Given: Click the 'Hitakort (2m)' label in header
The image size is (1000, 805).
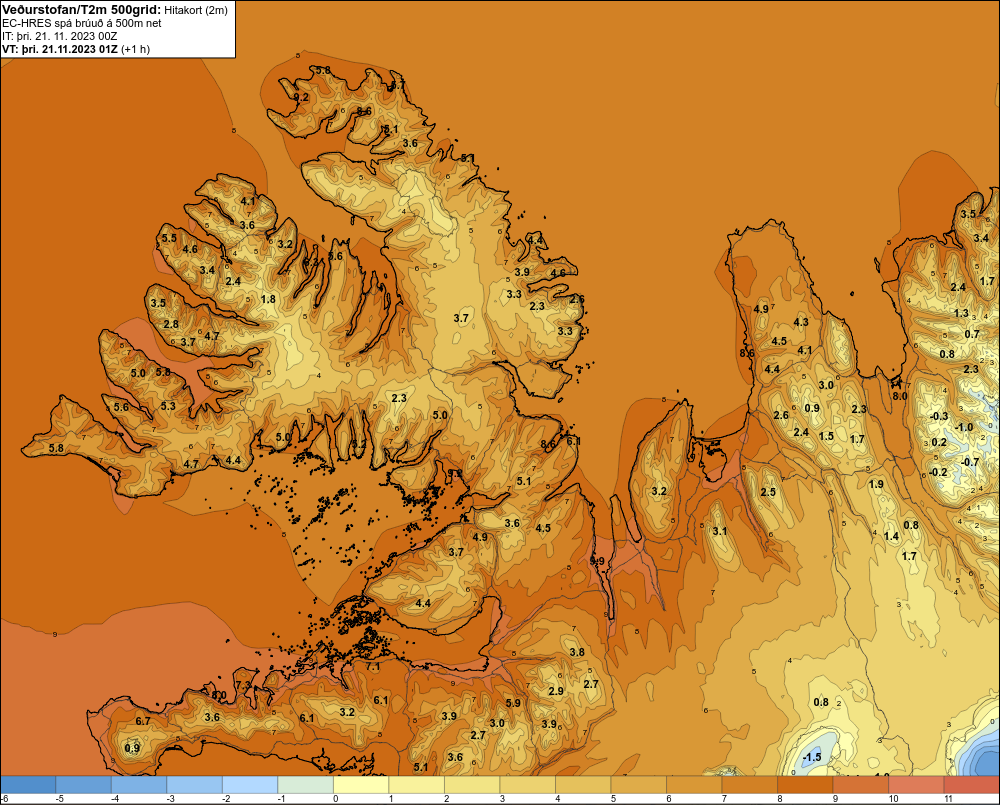Looking at the screenshot, I should click(x=196, y=10).
